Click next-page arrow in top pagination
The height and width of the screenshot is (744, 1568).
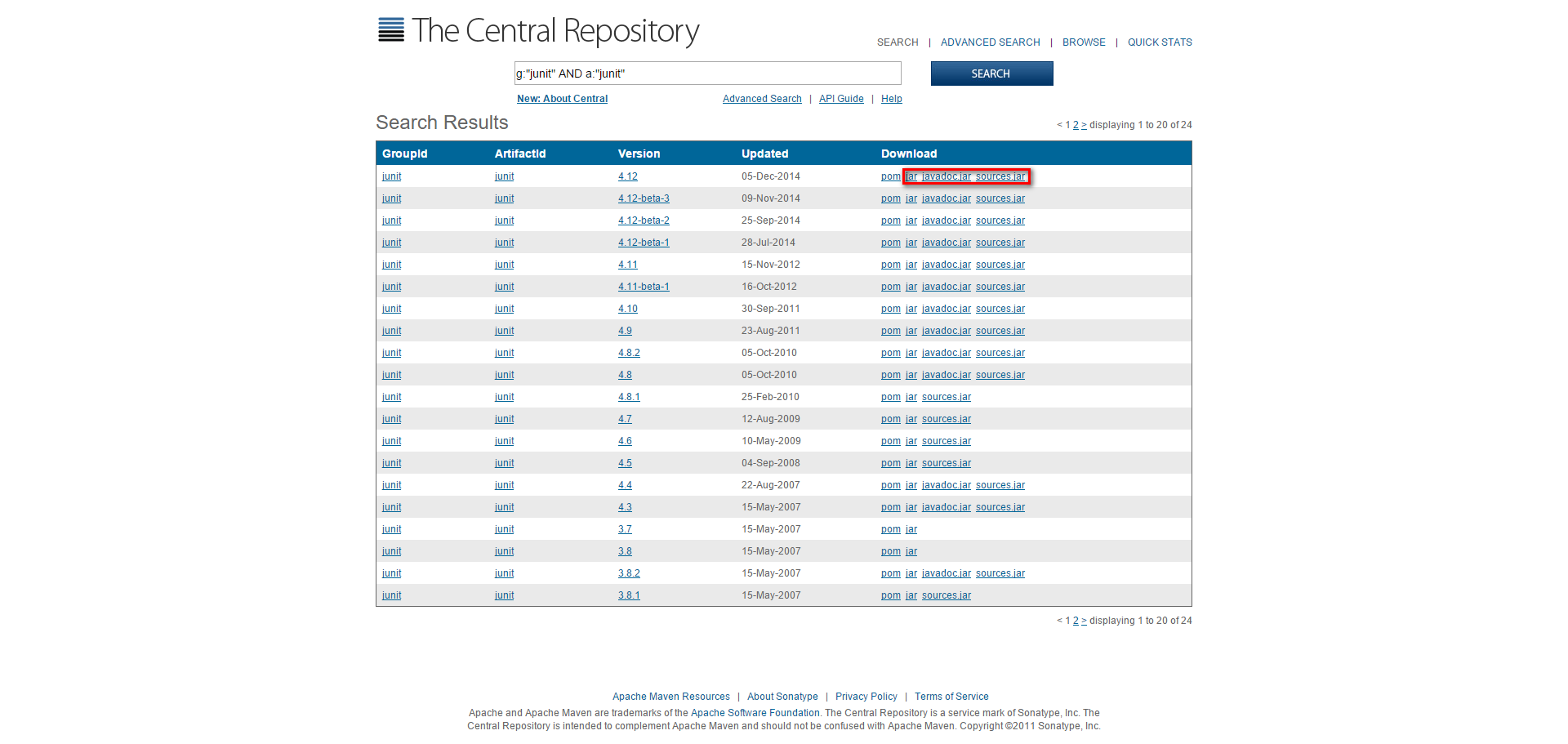(x=1084, y=125)
